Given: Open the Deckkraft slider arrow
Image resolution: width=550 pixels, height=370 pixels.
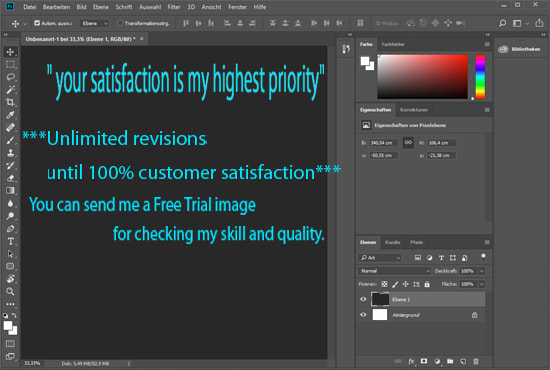Looking at the screenshot, I should [x=482, y=271].
